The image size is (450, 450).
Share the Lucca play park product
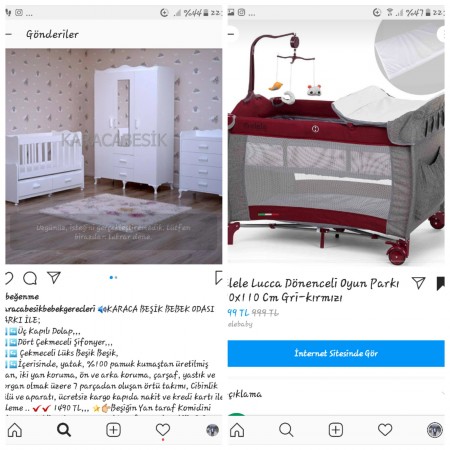point(419,283)
